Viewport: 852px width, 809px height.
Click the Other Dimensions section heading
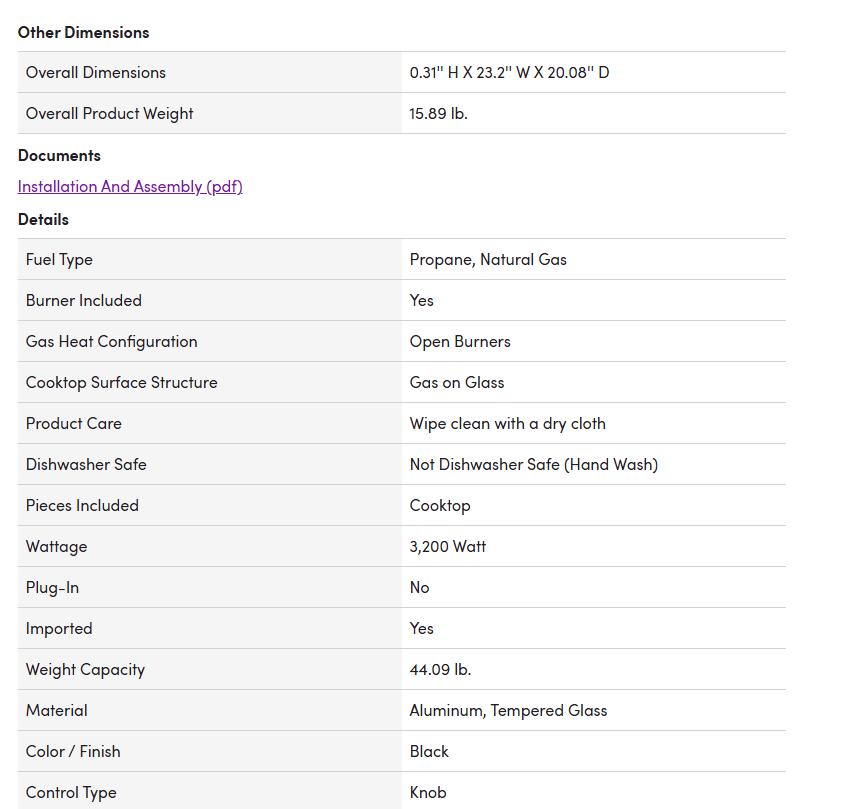(83, 33)
